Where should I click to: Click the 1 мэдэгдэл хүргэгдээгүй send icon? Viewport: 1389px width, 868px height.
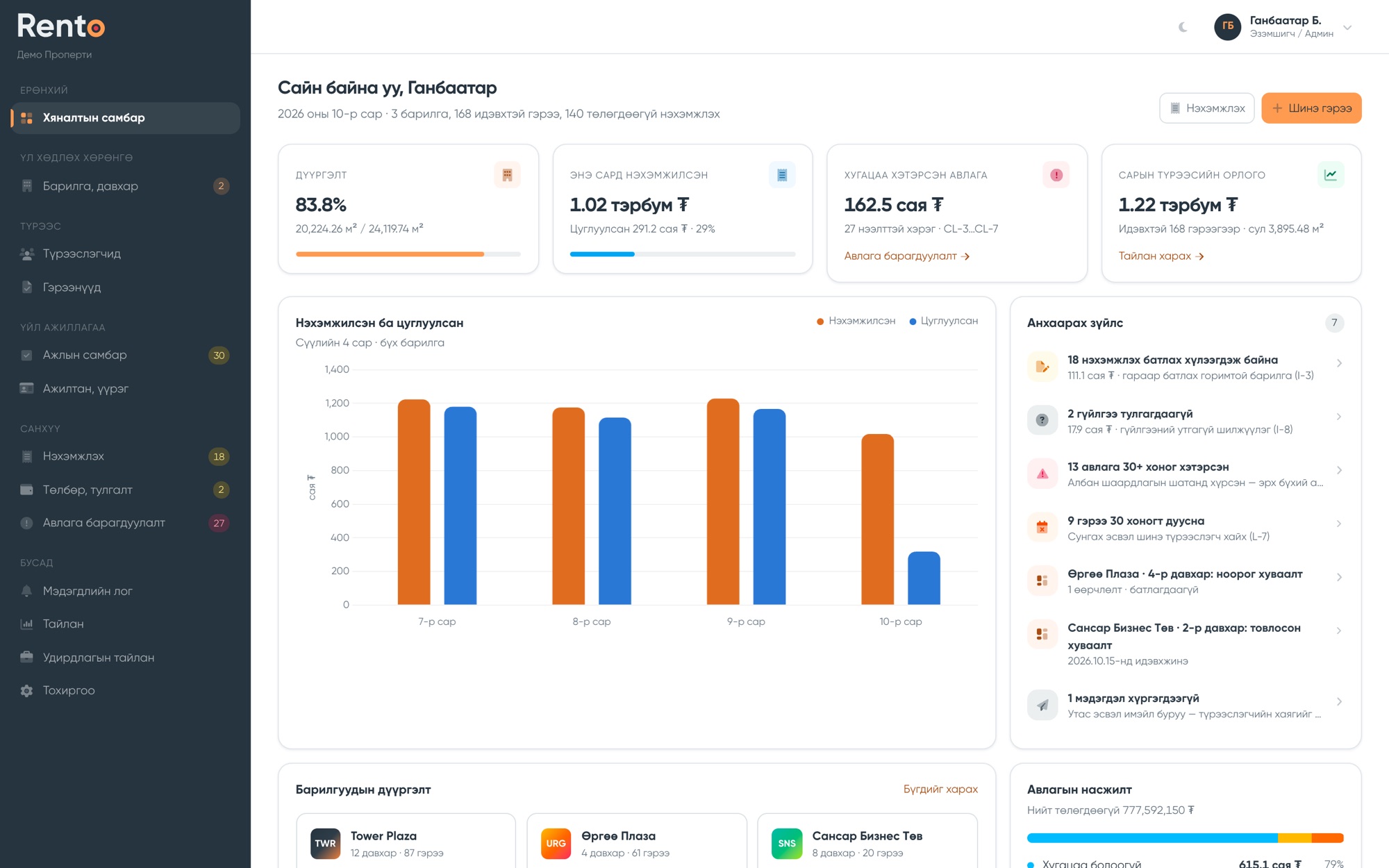pyautogui.click(x=1042, y=706)
